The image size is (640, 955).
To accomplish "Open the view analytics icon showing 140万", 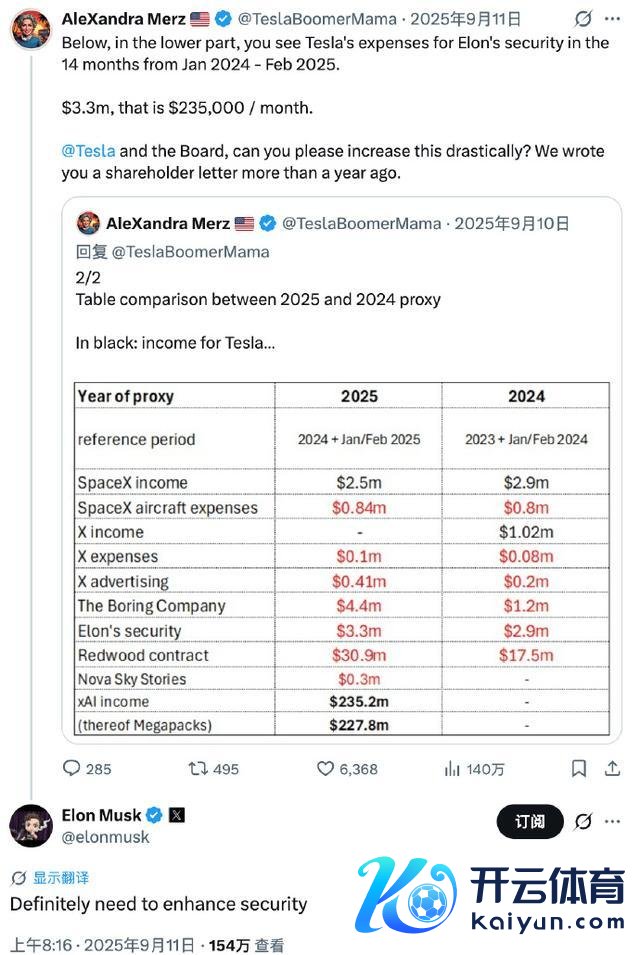I will pos(452,769).
